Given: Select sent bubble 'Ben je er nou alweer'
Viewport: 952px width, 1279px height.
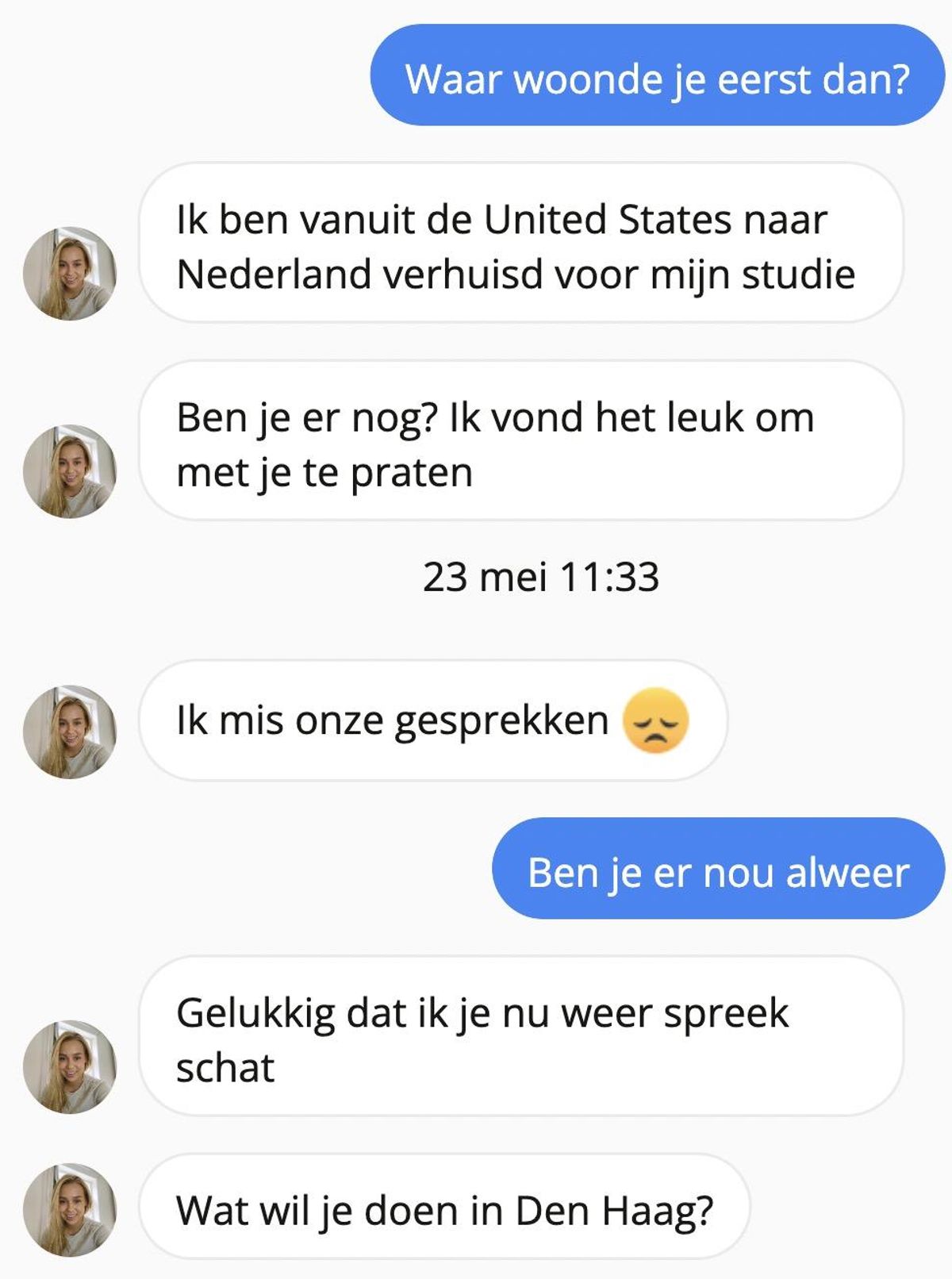Looking at the screenshot, I should (719, 868).
